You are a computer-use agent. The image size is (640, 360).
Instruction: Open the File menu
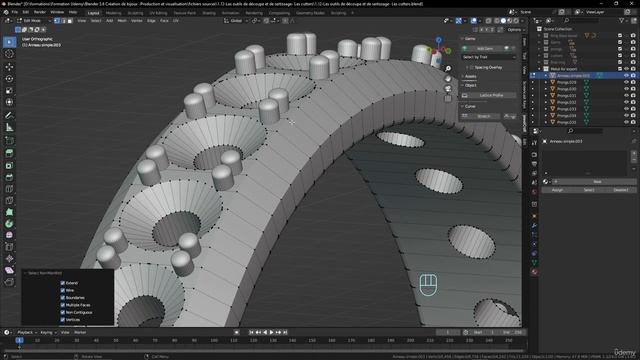coord(15,12)
